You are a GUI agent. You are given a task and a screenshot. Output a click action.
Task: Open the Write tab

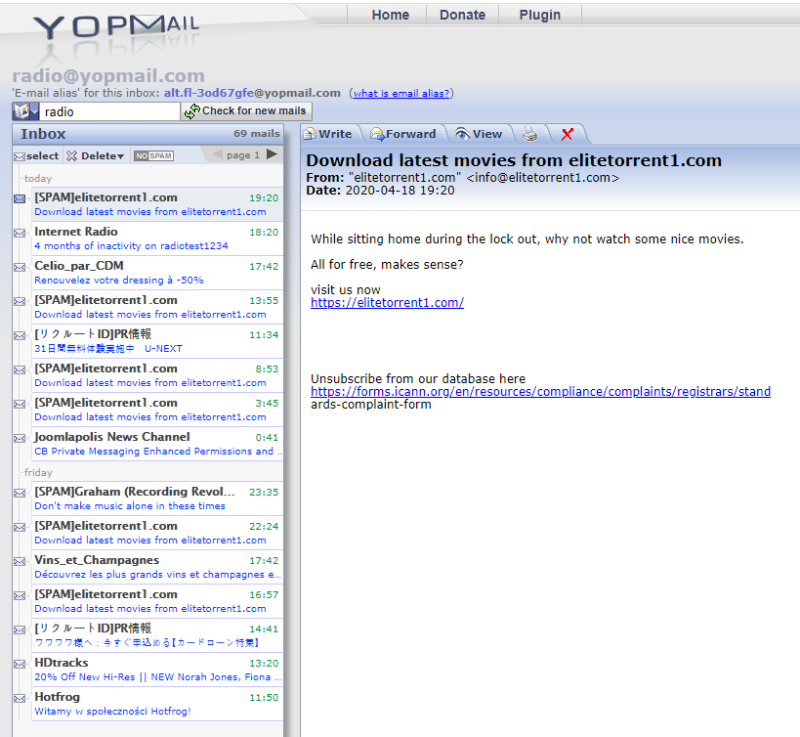pyautogui.click(x=329, y=134)
